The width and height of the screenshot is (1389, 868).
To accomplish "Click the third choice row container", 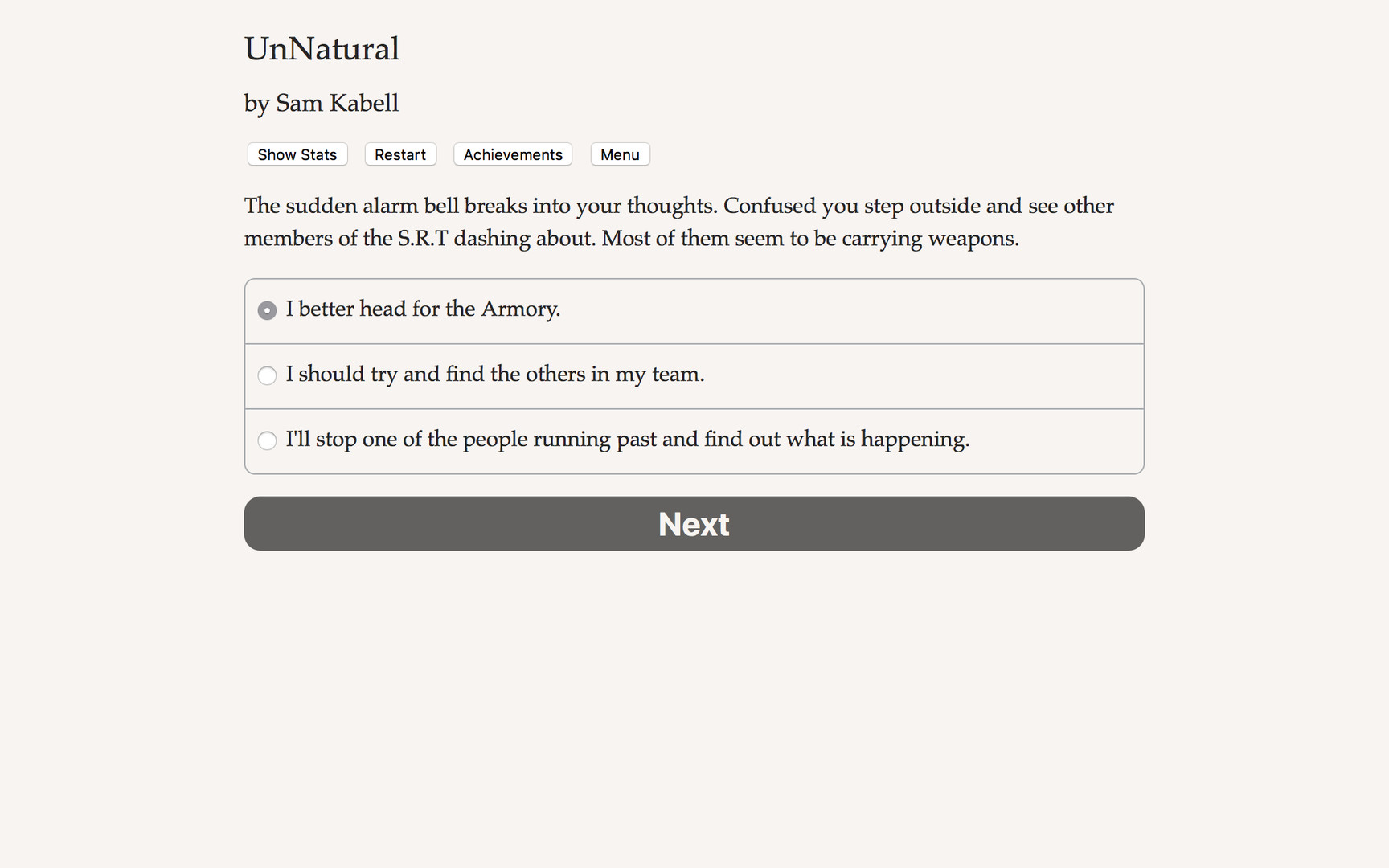I will click(x=693, y=440).
